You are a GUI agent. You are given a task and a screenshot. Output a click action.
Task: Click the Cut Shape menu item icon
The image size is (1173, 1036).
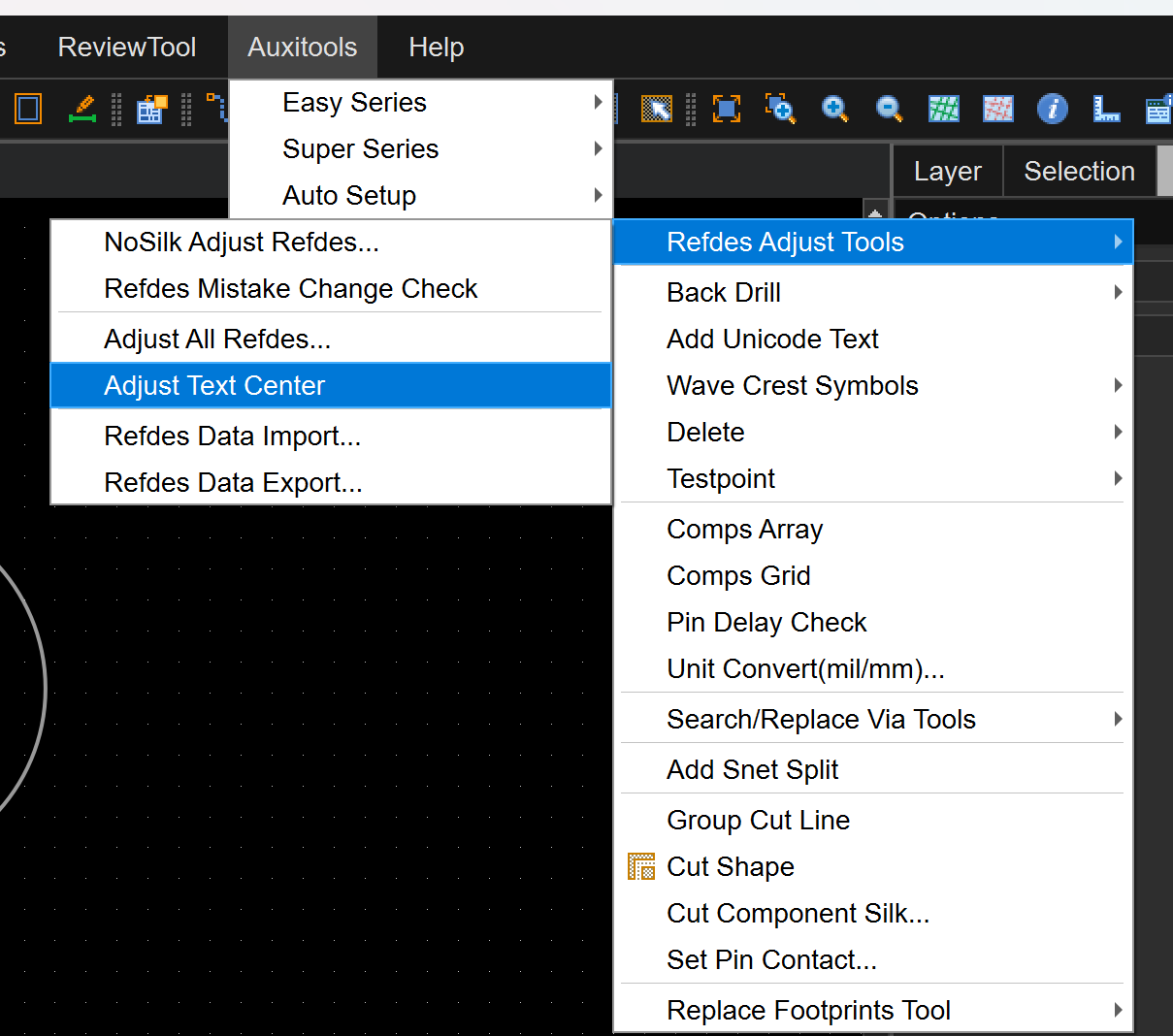coord(641,866)
